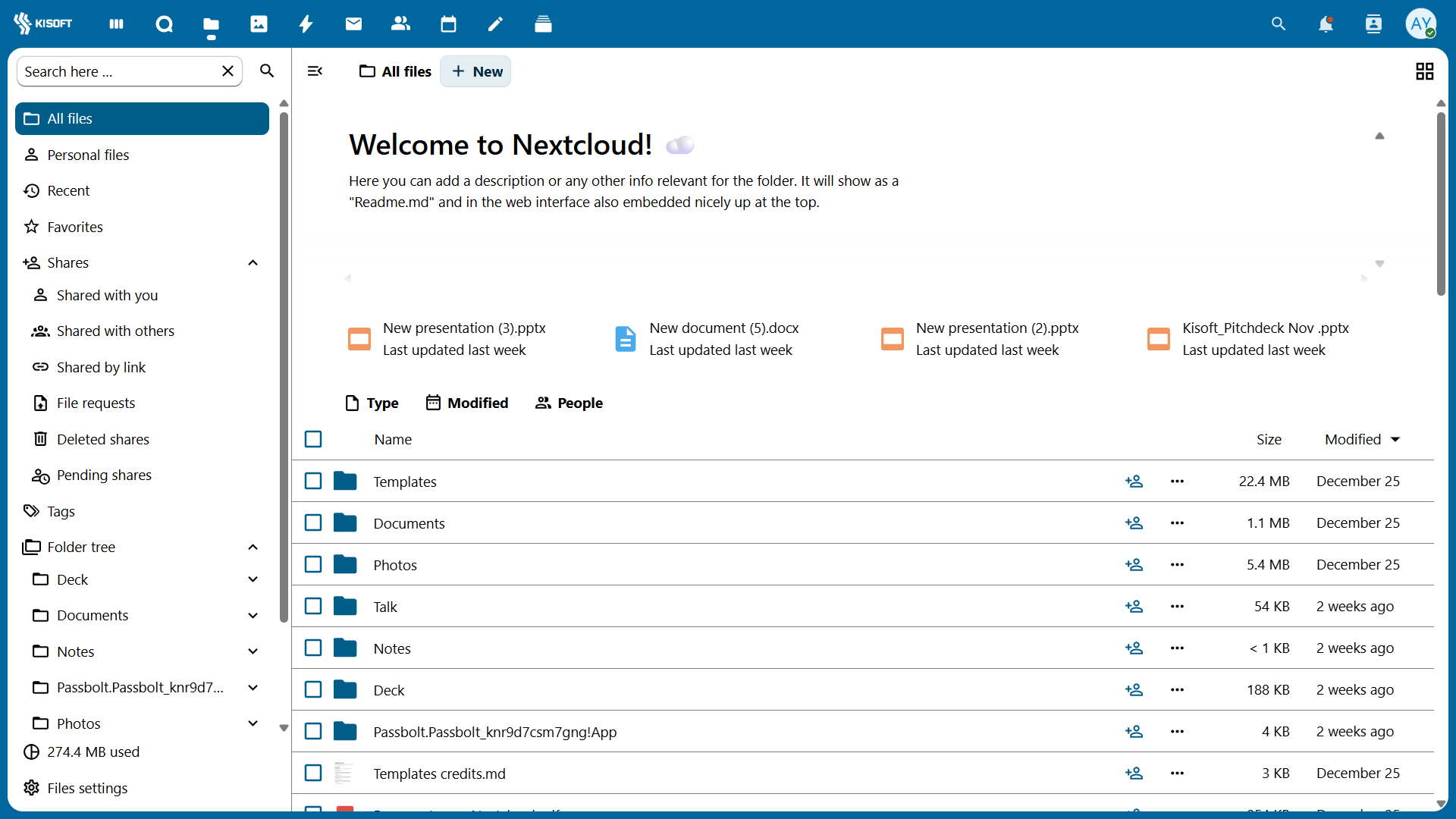Expand the Deck folder in tree
This screenshot has height=819, width=1456.
253,579
